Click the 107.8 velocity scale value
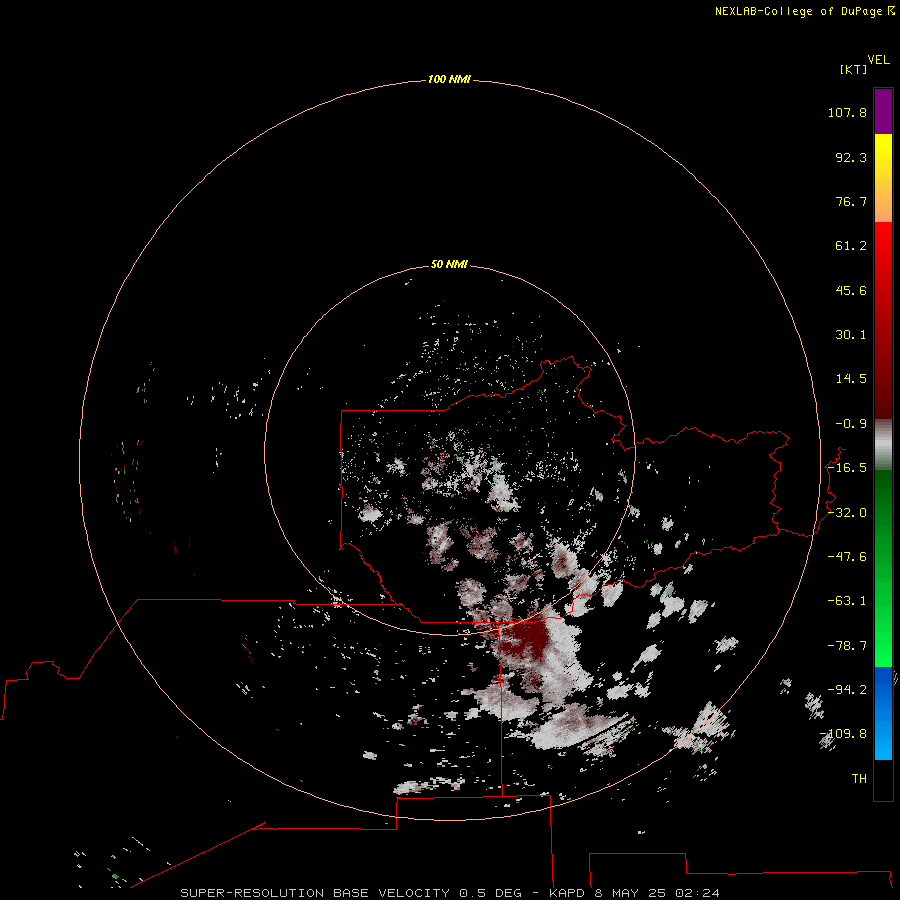Image resolution: width=900 pixels, height=900 pixels. click(847, 112)
